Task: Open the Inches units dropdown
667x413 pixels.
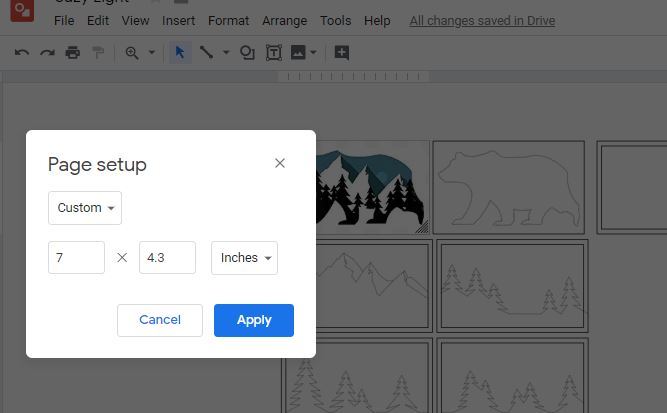Action: [x=245, y=257]
